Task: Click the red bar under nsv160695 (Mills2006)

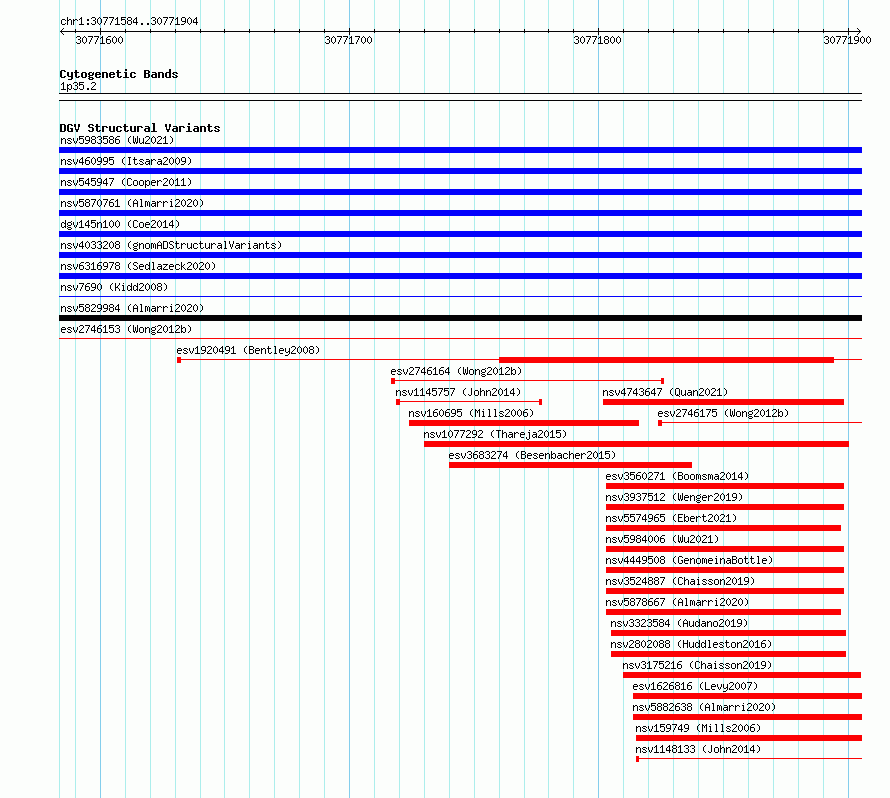Action: click(523, 423)
